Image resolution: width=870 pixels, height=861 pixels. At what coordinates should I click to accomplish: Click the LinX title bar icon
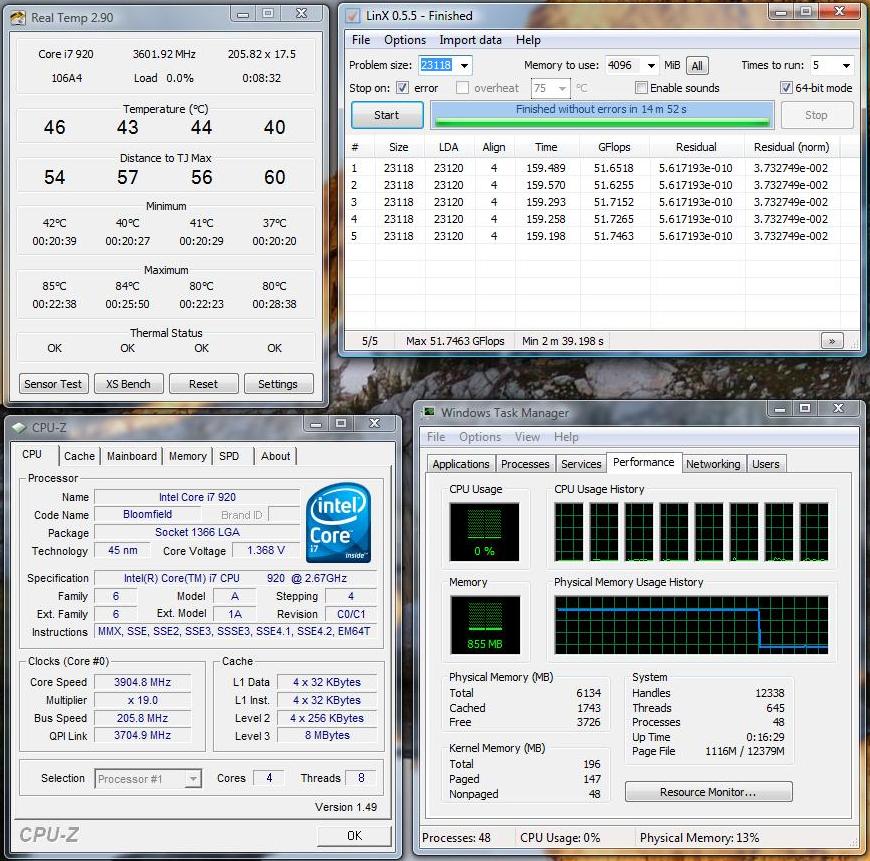[x=352, y=16]
